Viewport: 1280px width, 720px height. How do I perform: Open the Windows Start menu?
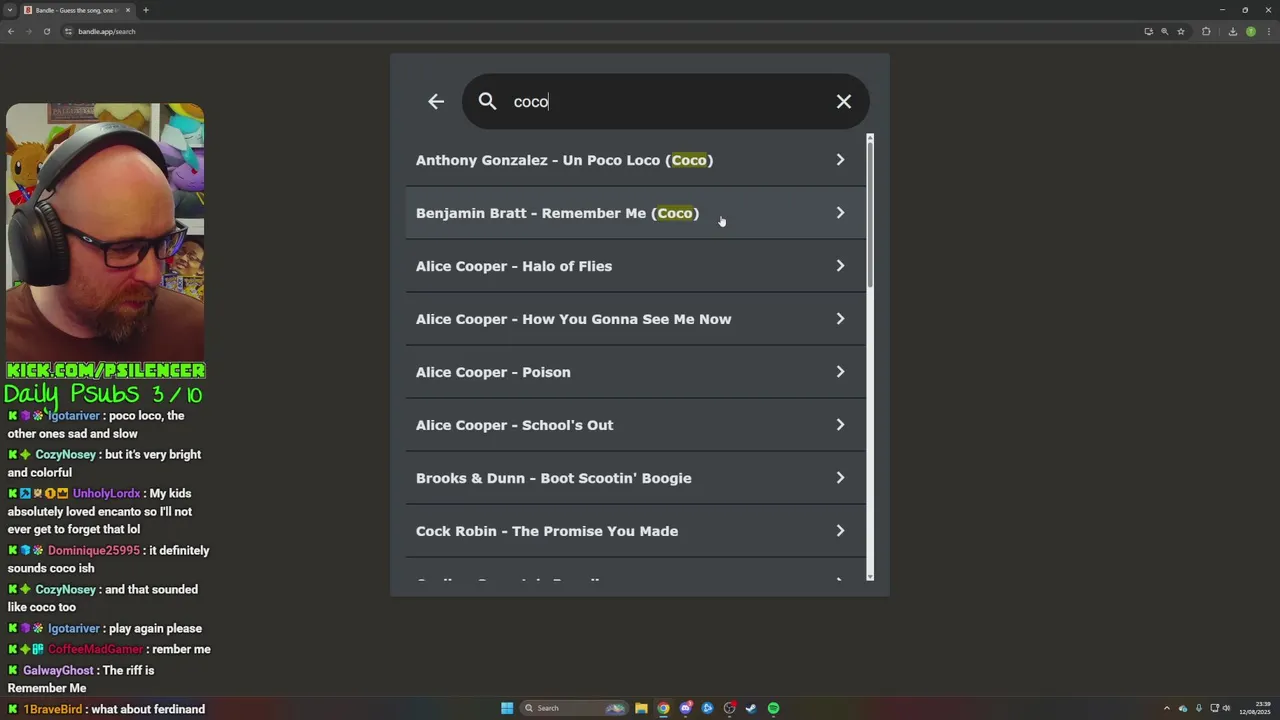(x=507, y=708)
